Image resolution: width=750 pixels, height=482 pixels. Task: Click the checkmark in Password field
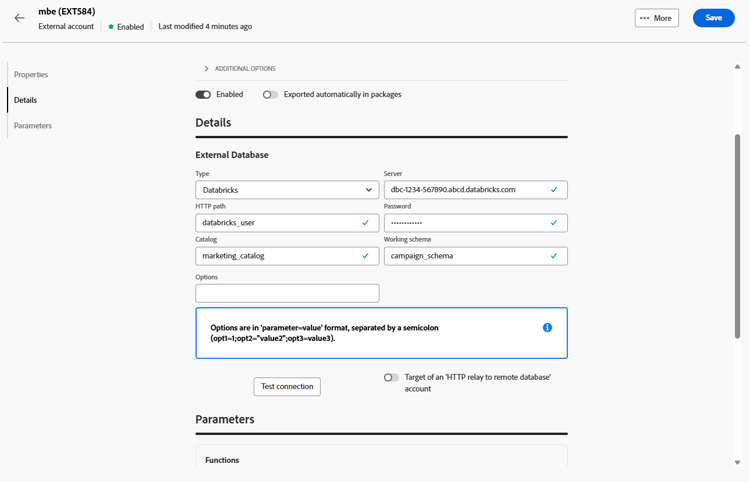point(554,223)
